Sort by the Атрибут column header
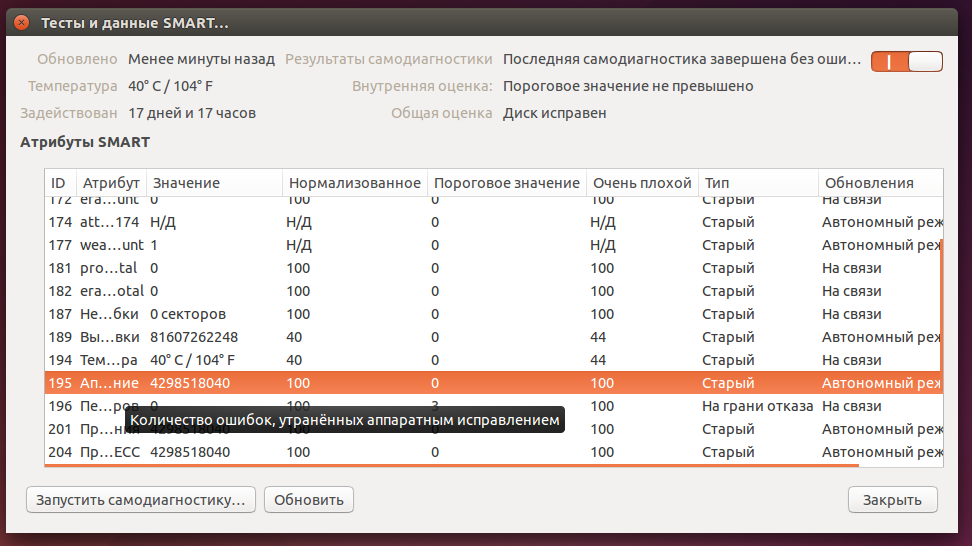This screenshot has width=972, height=546. click(111, 183)
